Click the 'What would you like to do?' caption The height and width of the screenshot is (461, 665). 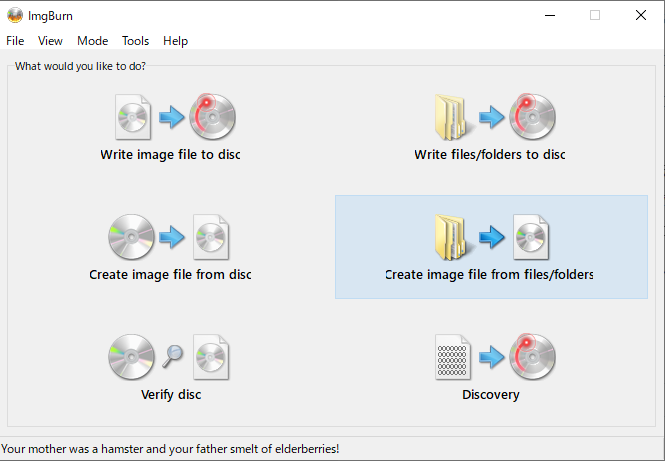click(x=80, y=66)
